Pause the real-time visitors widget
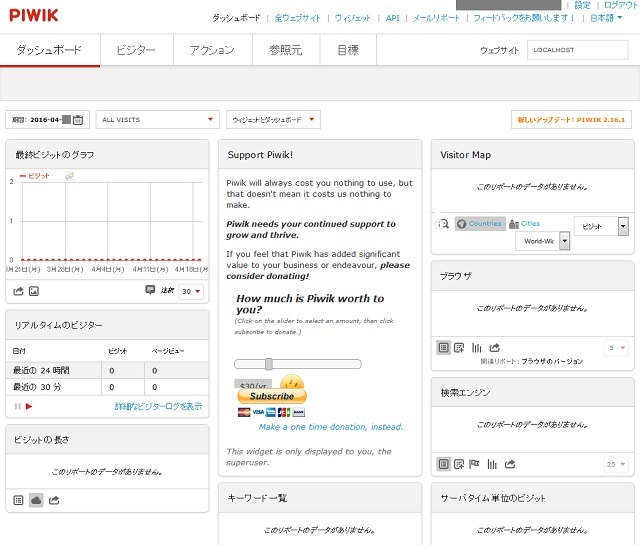The width and height of the screenshot is (640, 545). coord(18,406)
